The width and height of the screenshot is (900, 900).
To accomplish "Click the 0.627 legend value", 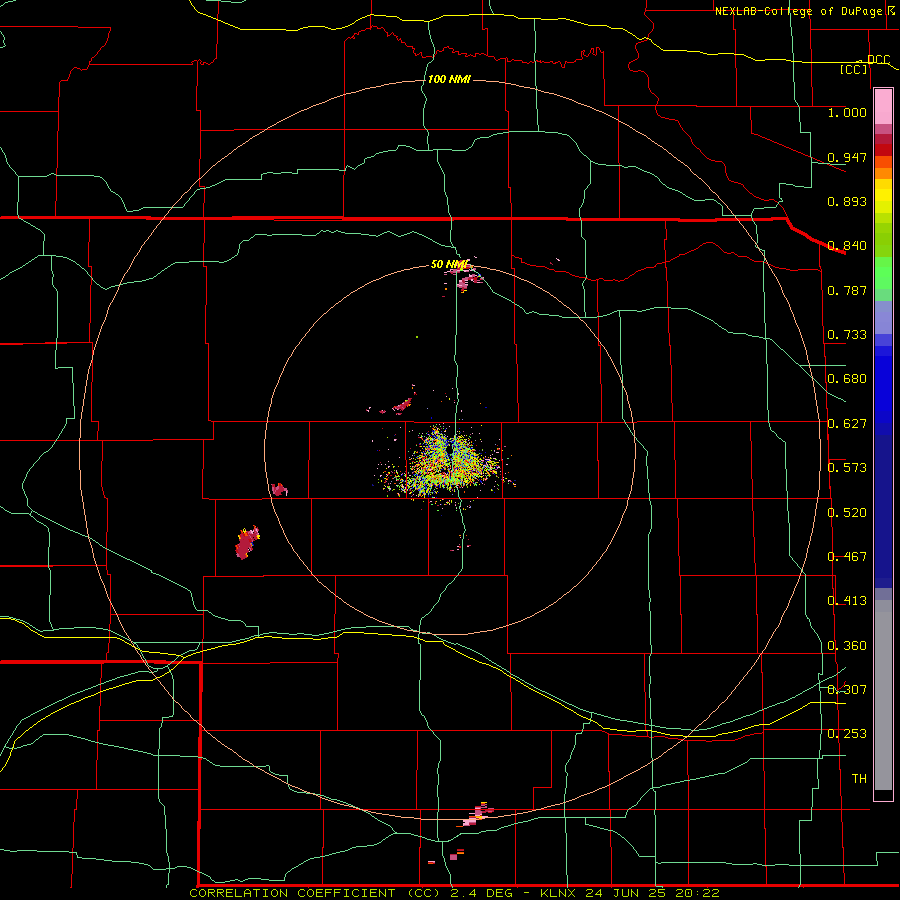I will coord(847,424).
